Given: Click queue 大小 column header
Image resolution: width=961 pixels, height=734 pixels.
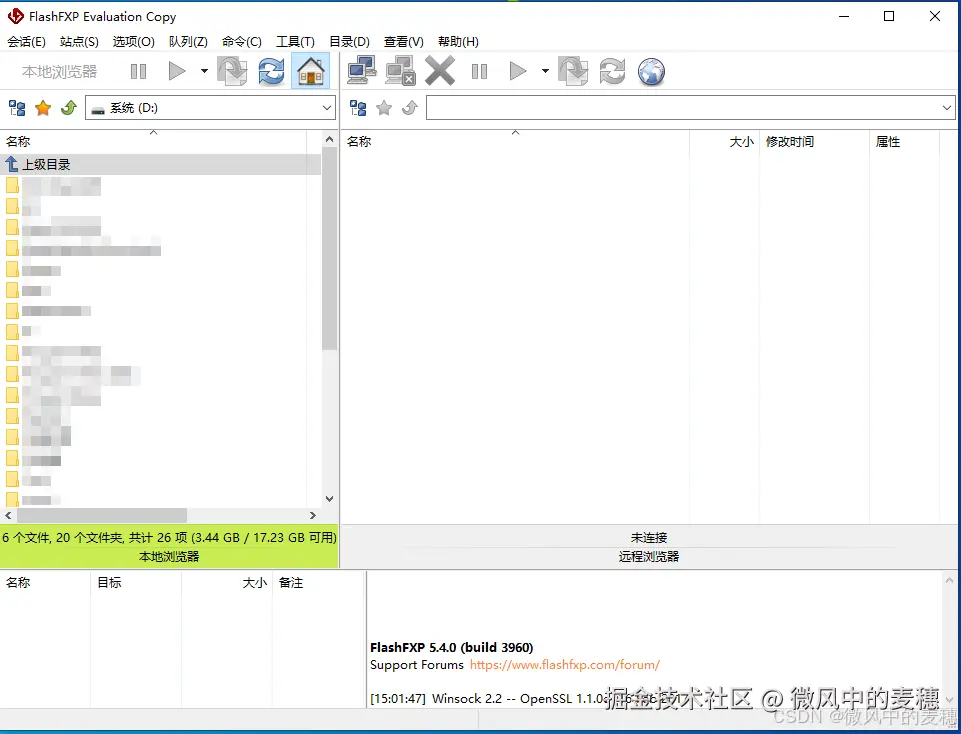Looking at the screenshot, I should point(227,583).
